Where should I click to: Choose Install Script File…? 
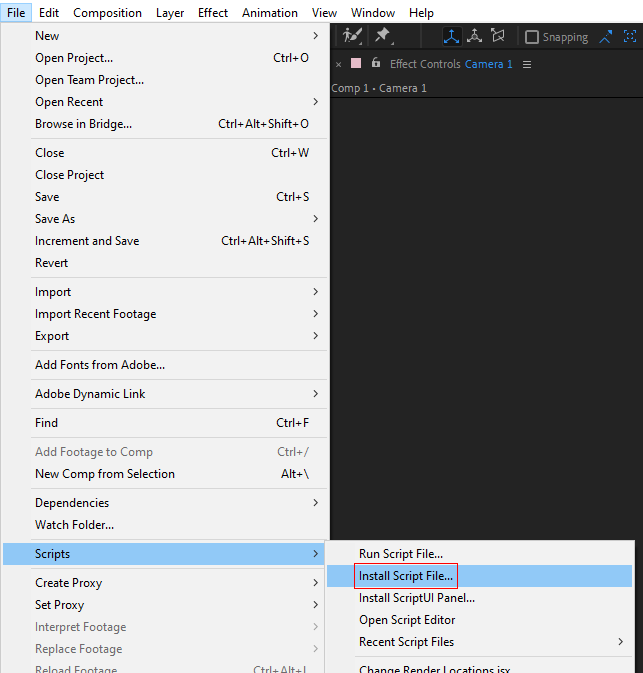pyautogui.click(x=479, y=576)
